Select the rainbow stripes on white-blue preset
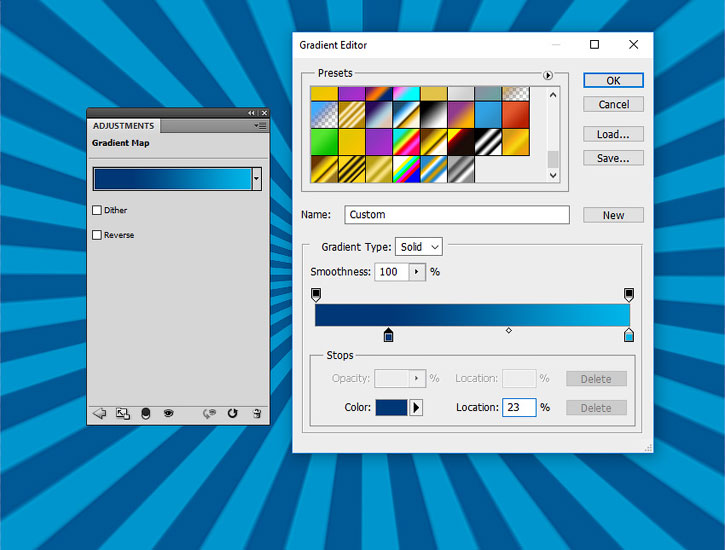This screenshot has height=550, width=725. click(x=406, y=170)
